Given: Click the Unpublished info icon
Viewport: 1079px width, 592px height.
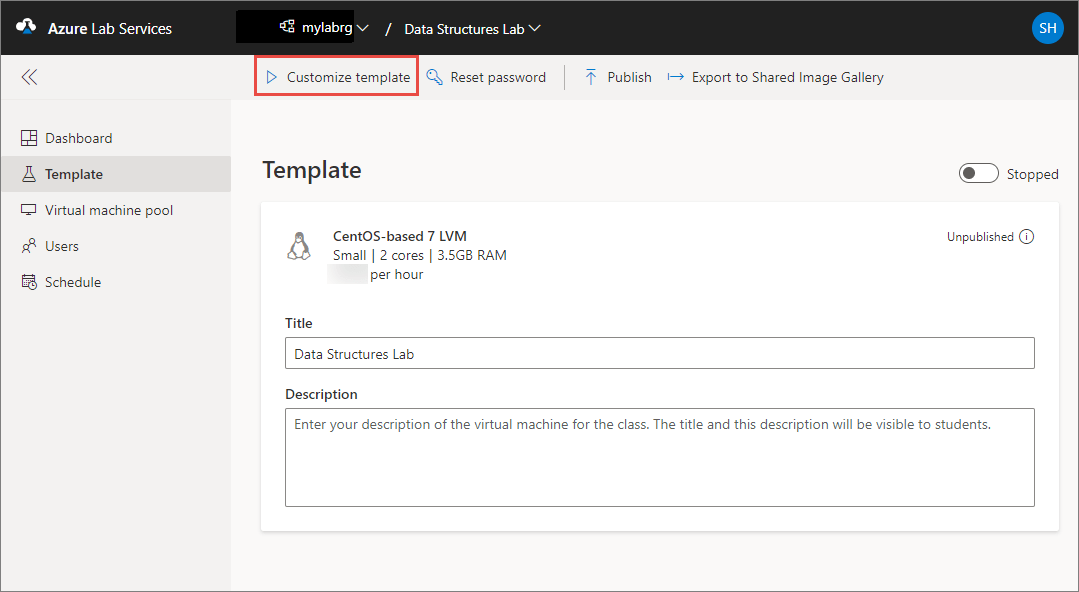Looking at the screenshot, I should tap(1026, 236).
